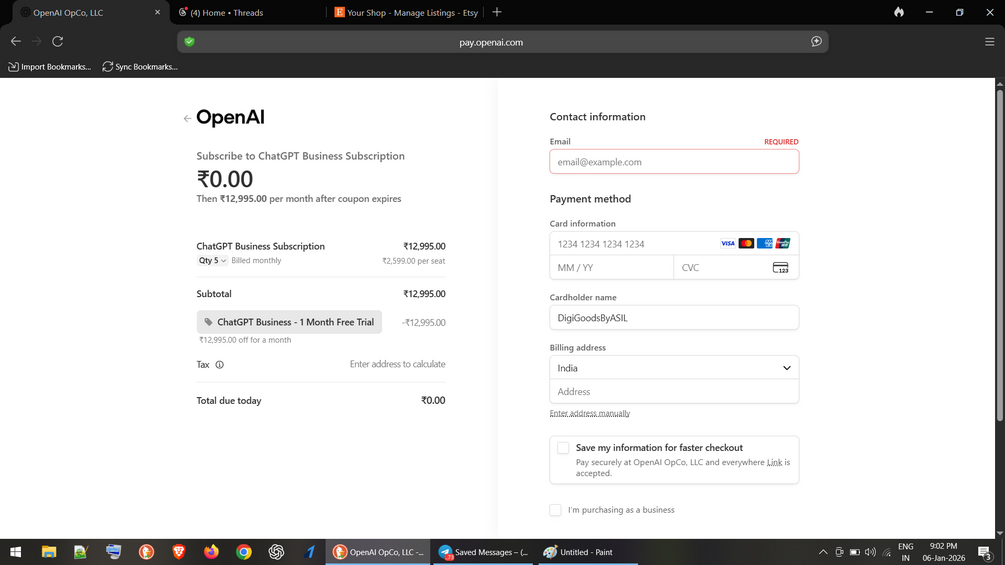Click the fire burn-data icon
This screenshot has height=565, width=1005.
coord(899,12)
